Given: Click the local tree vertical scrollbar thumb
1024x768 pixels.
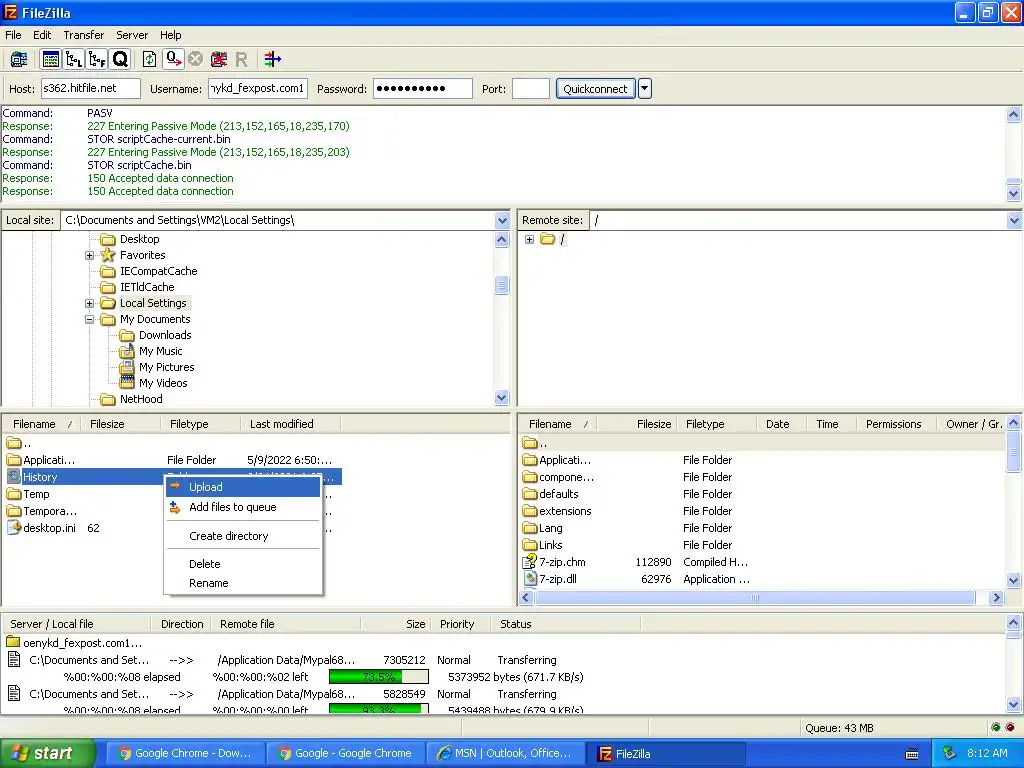Looking at the screenshot, I should click(501, 285).
